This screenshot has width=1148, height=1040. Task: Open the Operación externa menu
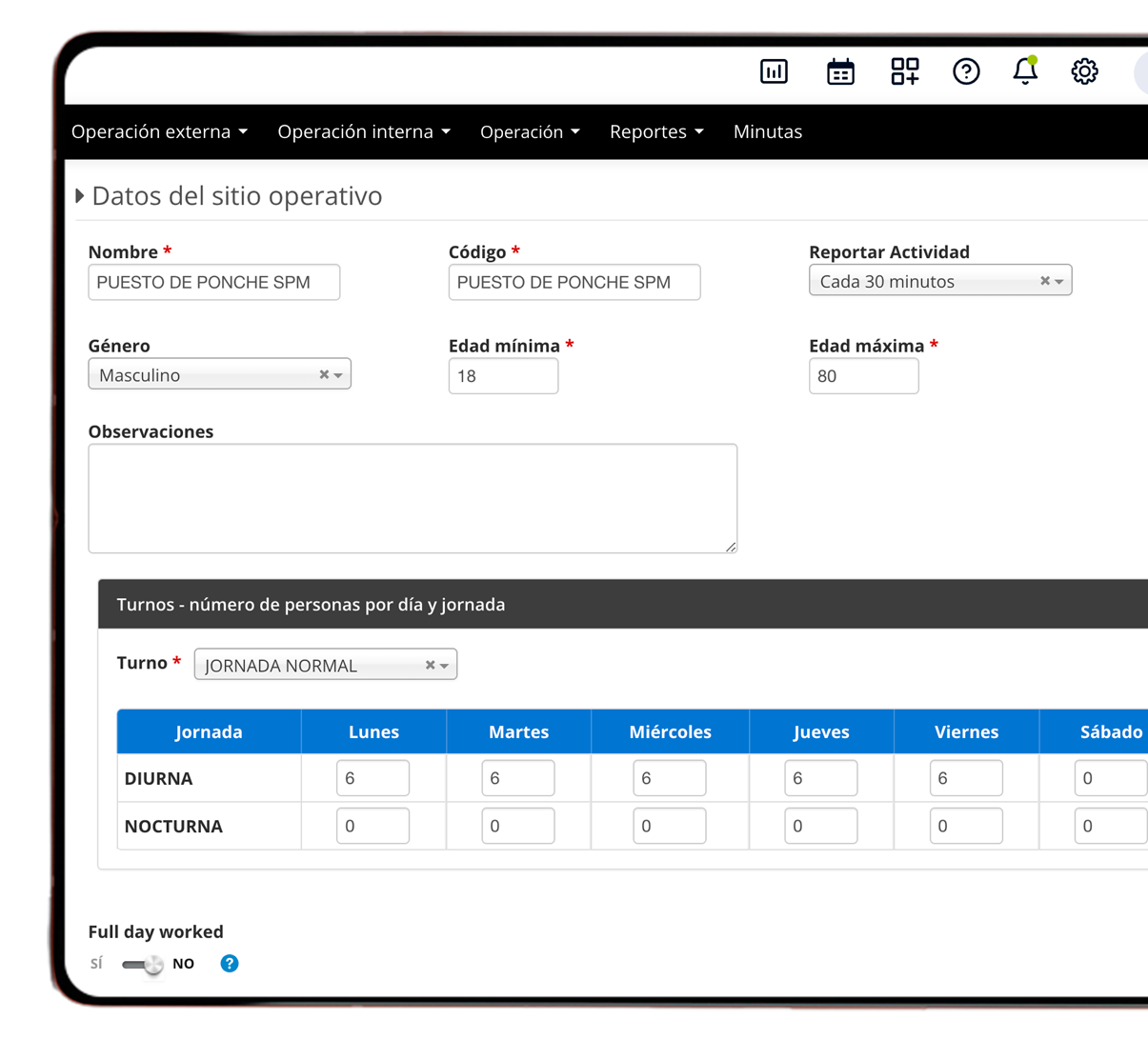tap(159, 132)
